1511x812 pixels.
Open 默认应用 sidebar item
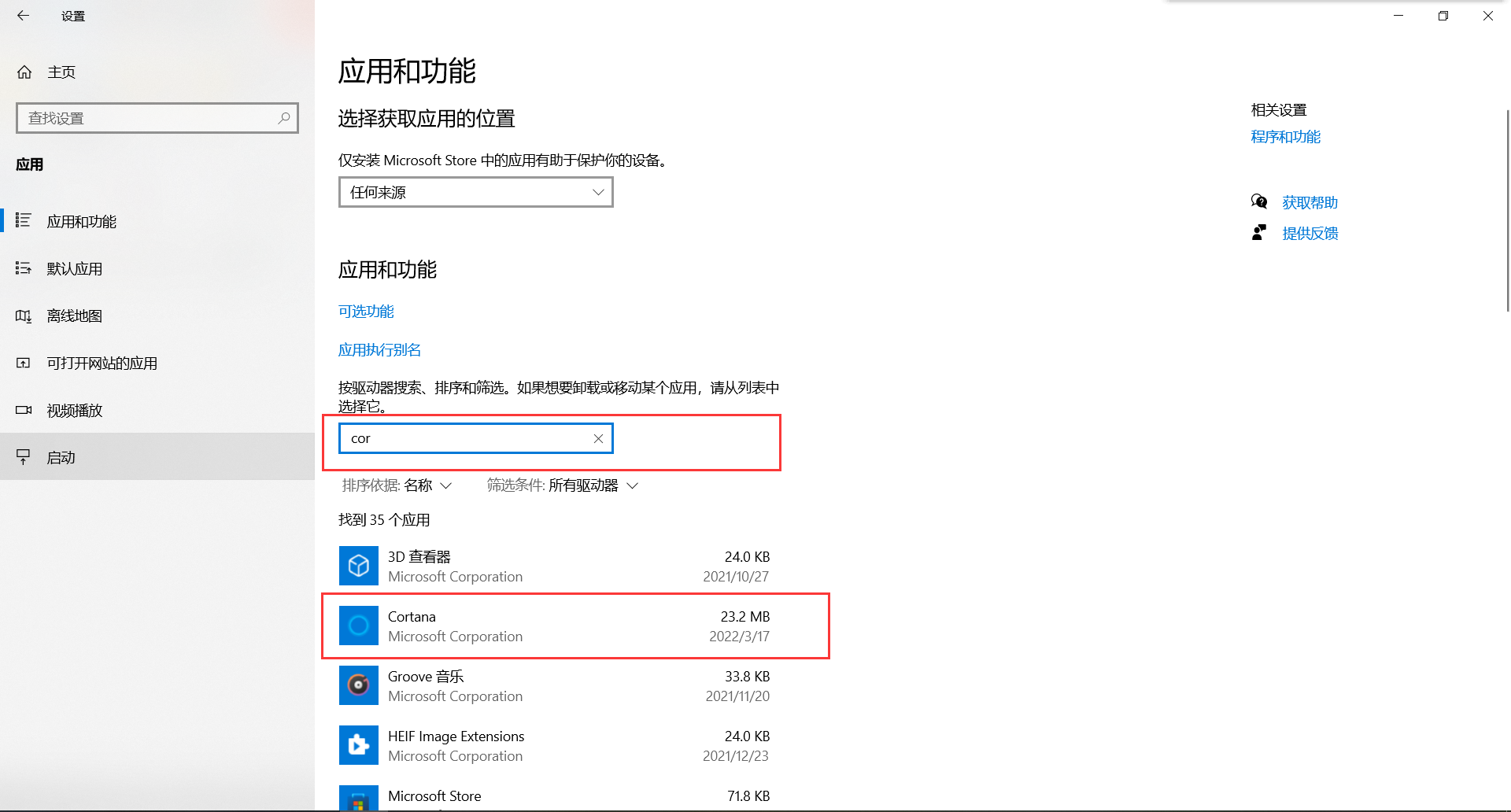pos(157,268)
